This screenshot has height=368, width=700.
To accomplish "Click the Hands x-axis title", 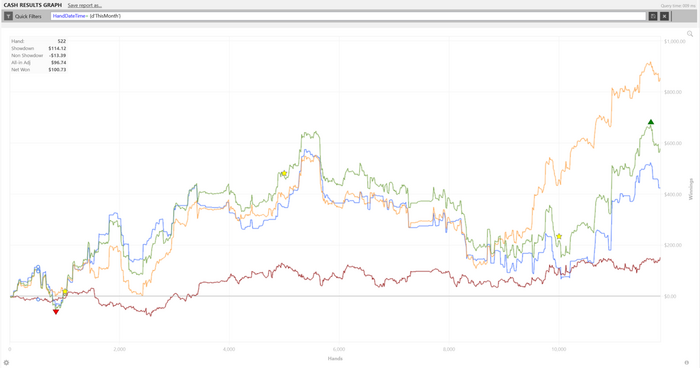I will coord(335,358).
